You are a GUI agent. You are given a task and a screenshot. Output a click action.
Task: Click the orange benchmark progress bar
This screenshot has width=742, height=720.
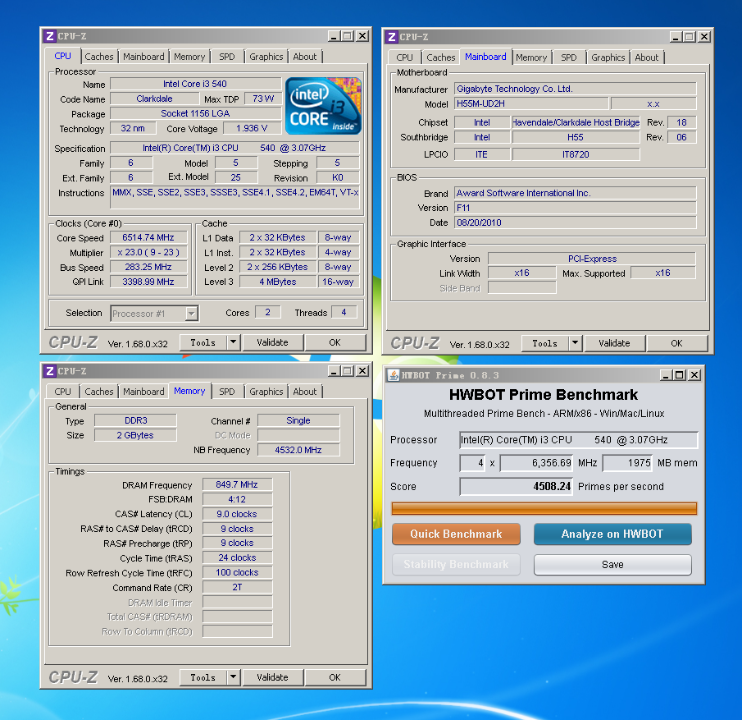[x=544, y=508]
